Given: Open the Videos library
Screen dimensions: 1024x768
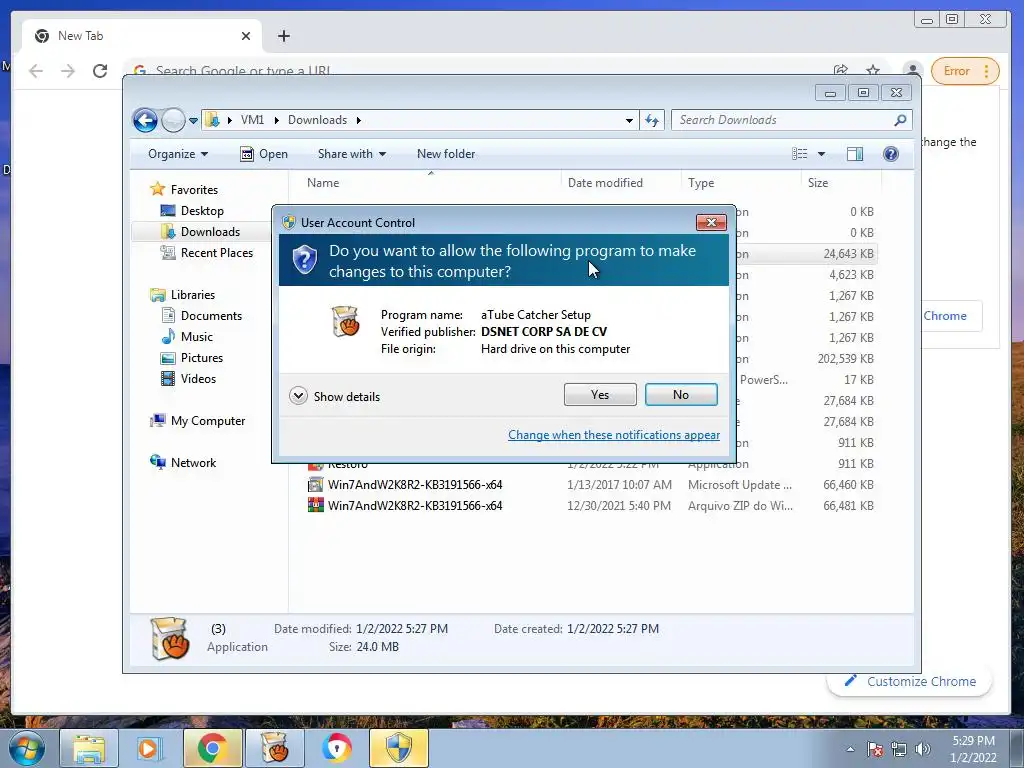Looking at the screenshot, I should point(198,379).
